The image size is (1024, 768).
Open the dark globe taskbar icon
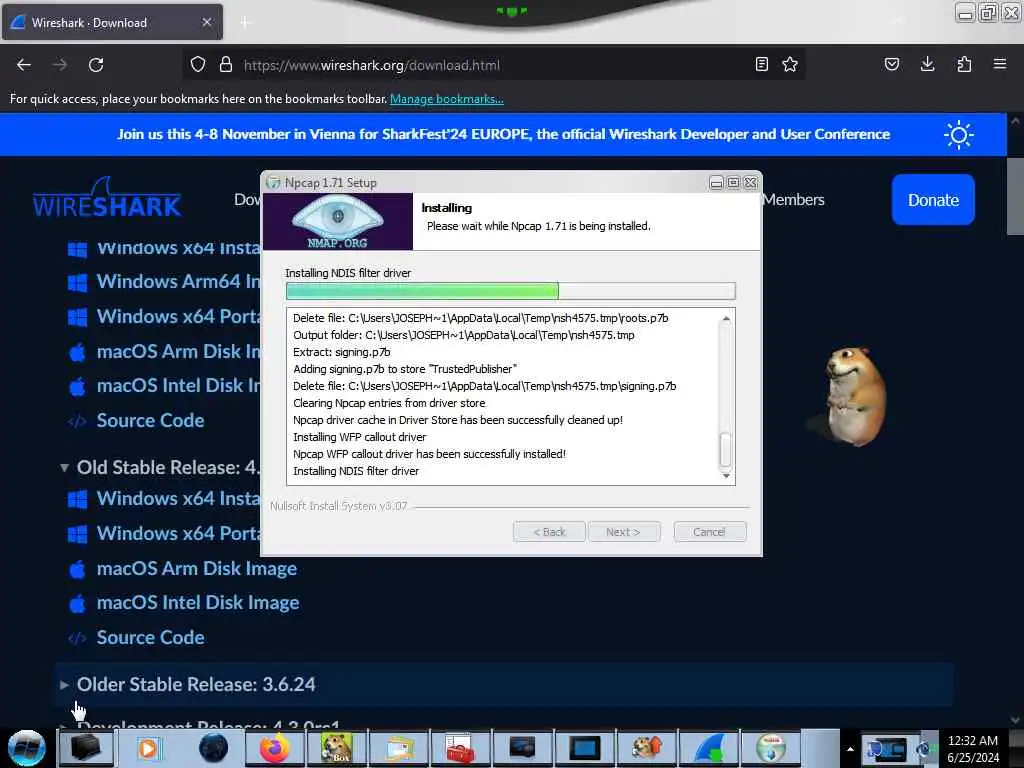click(x=213, y=748)
